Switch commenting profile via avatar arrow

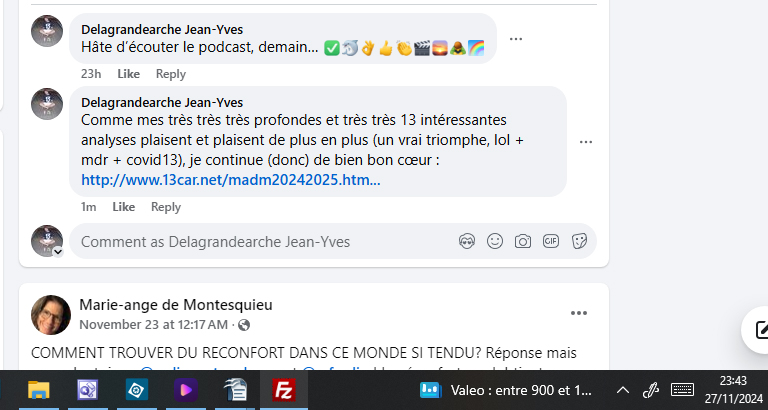(x=58, y=252)
